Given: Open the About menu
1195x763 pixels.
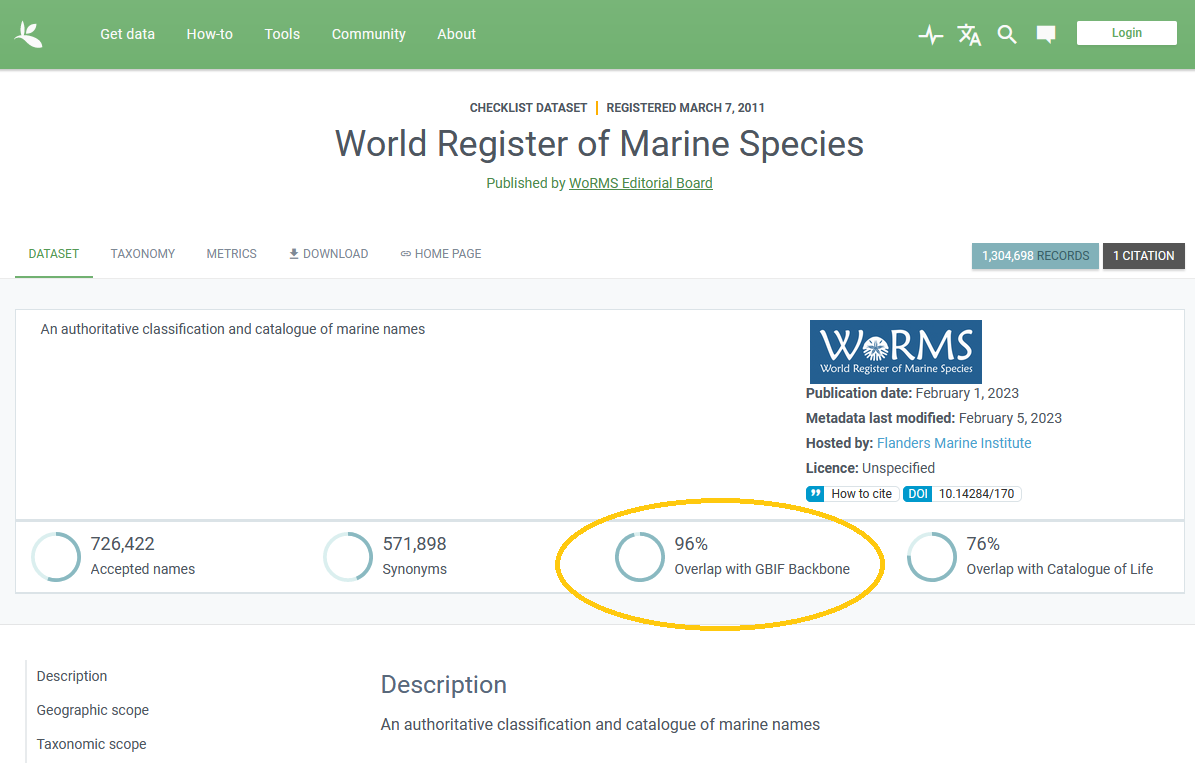Looking at the screenshot, I should pos(457,34).
